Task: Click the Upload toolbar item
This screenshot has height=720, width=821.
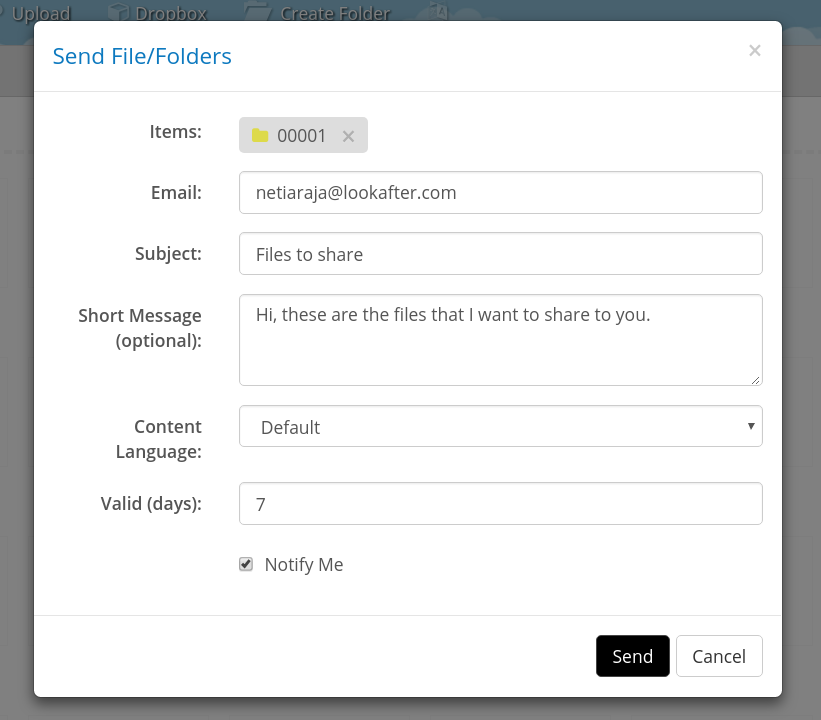Action: (x=40, y=13)
